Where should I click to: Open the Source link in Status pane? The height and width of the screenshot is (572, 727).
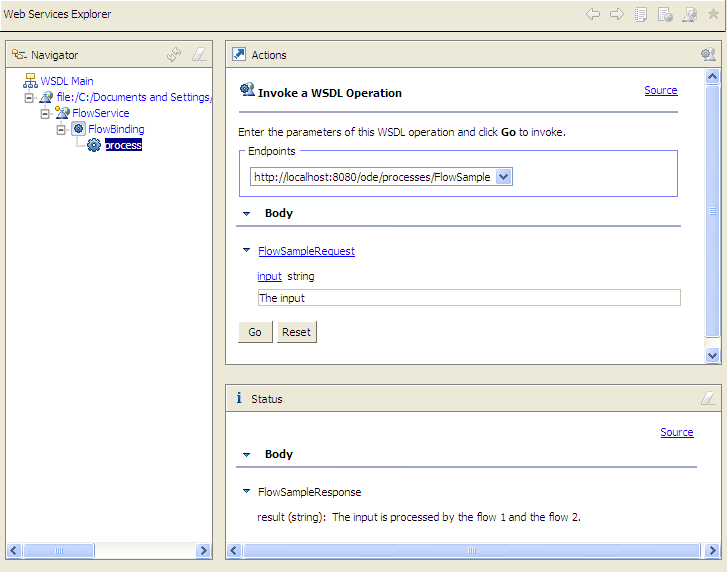coord(676,432)
